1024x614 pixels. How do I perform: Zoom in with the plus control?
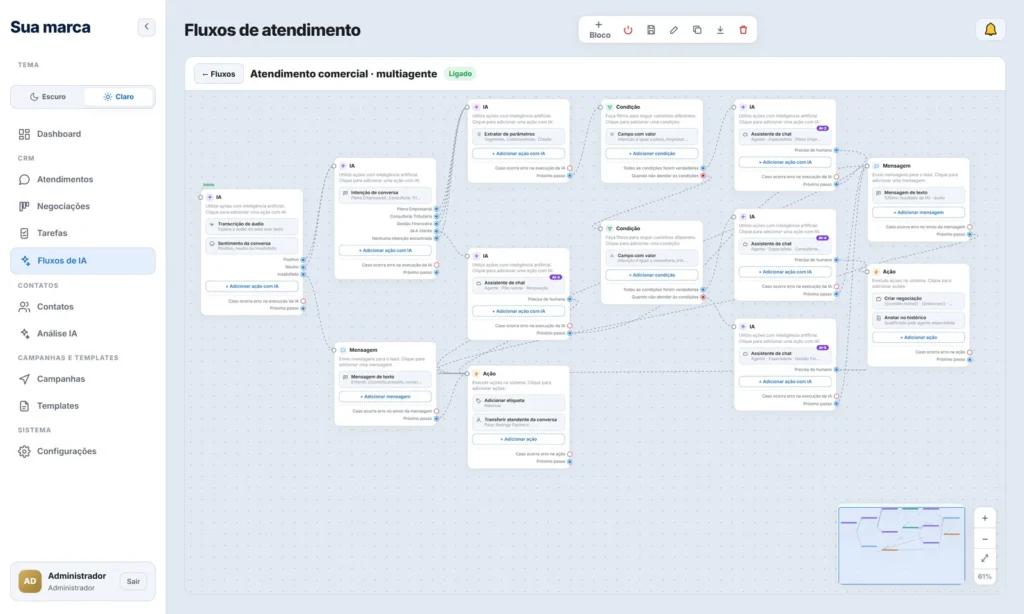pyautogui.click(x=985, y=519)
